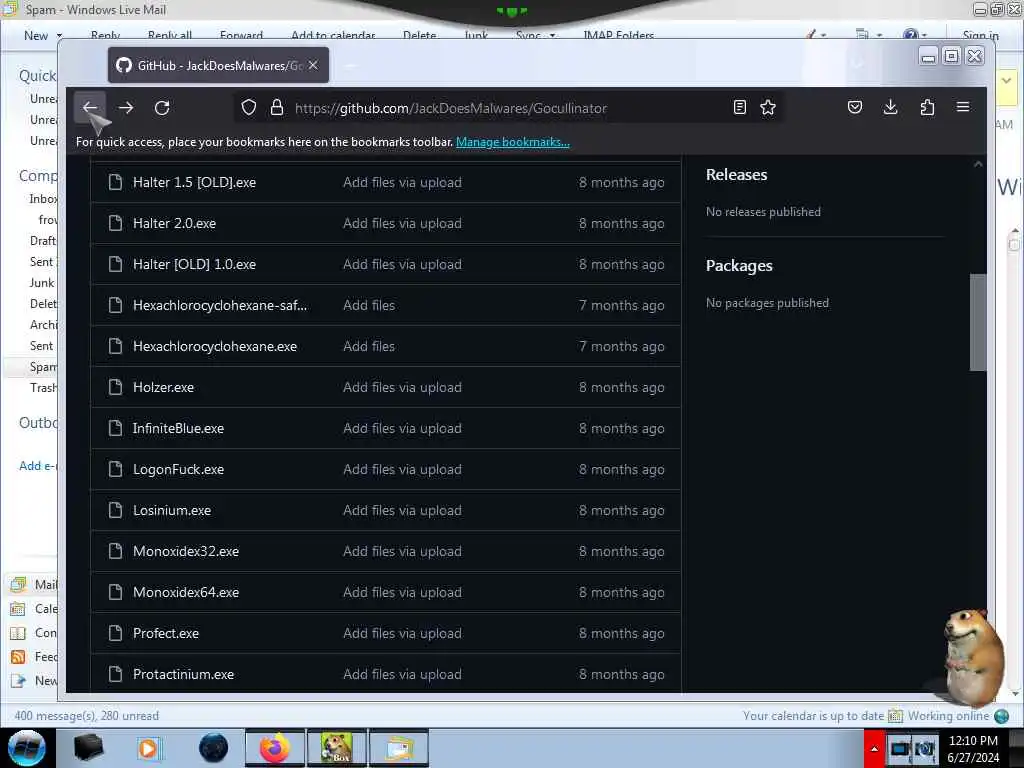Viewport: 1024px width, 768px height.
Task: Click the github.com address bar URL
Action: [x=451, y=108]
